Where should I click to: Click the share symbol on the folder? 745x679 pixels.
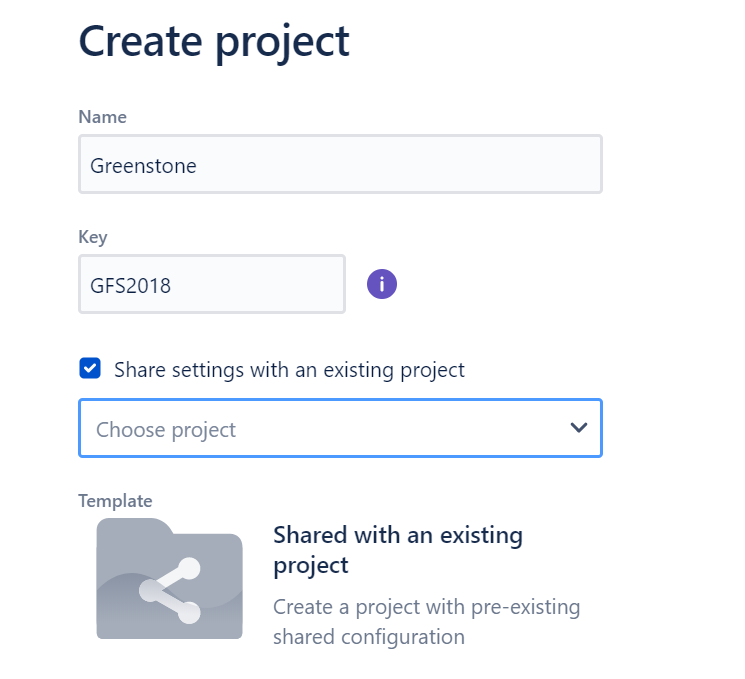click(170, 591)
